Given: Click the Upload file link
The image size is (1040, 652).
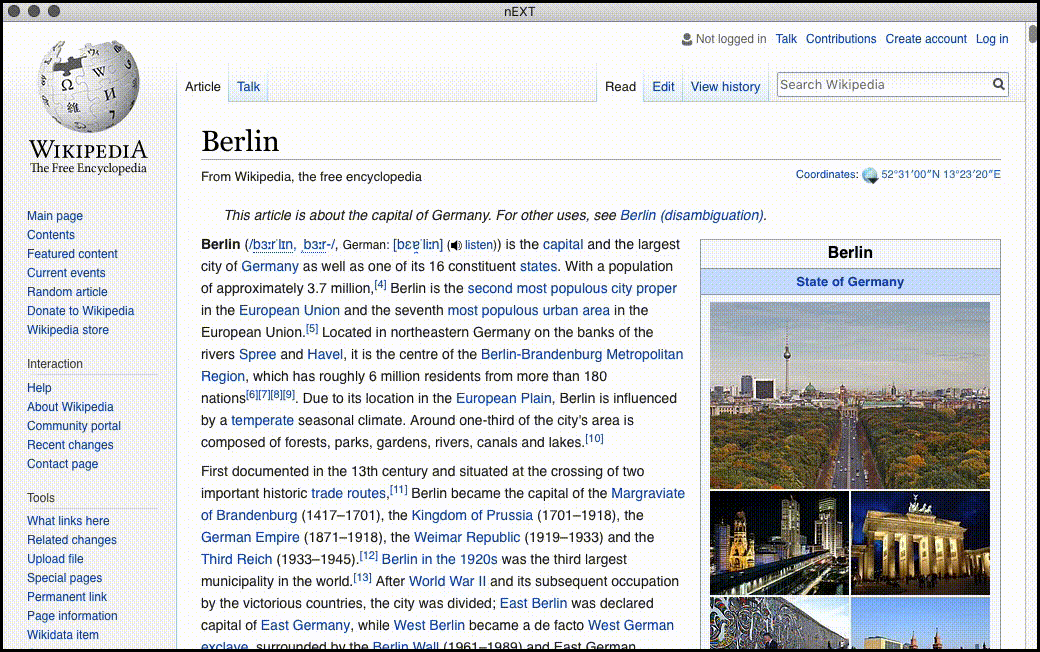Looking at the screenshot, I should pos(55,559).
